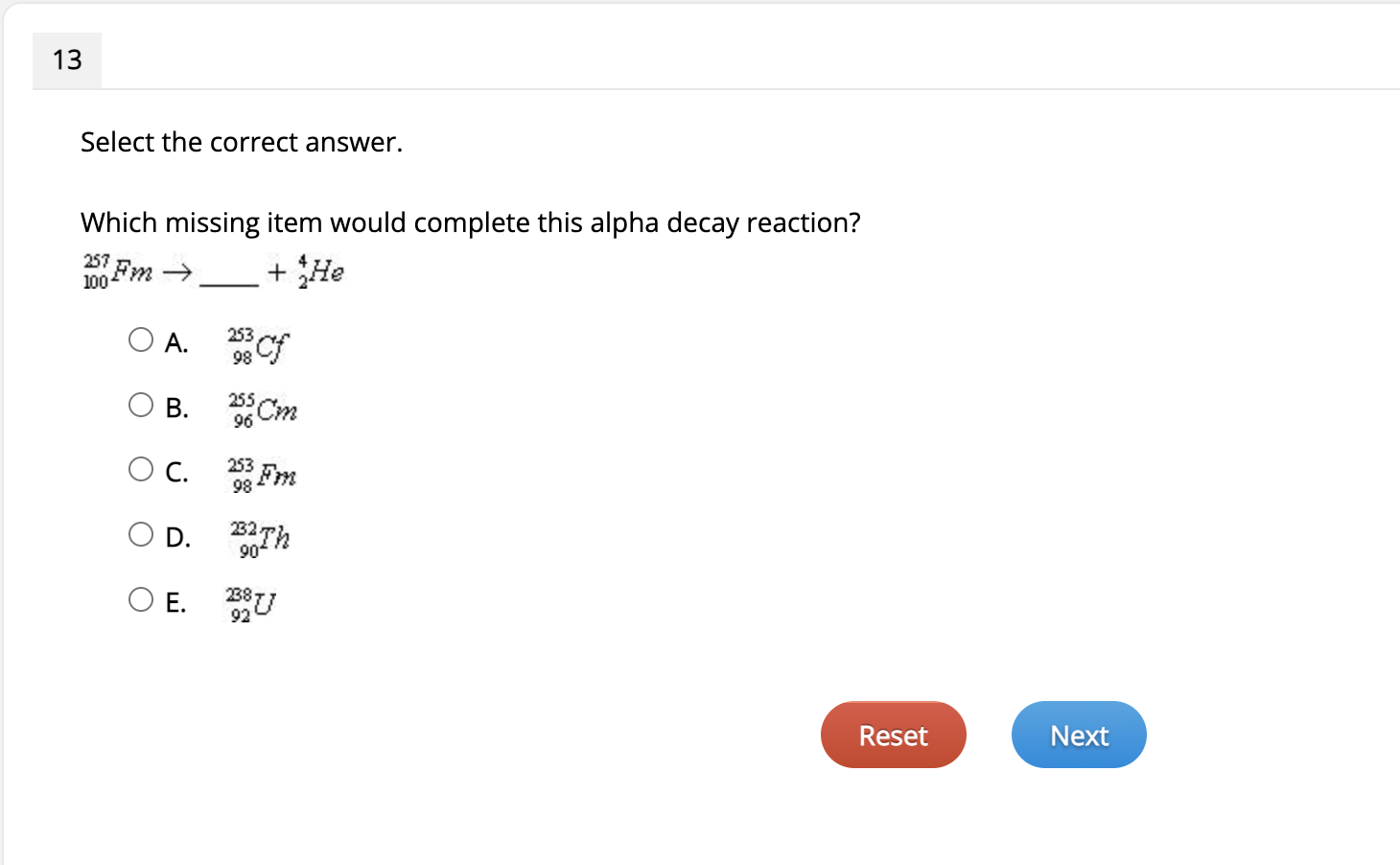Click the Reset button
The image size is (1400, 865).
[x=893, y=735]
